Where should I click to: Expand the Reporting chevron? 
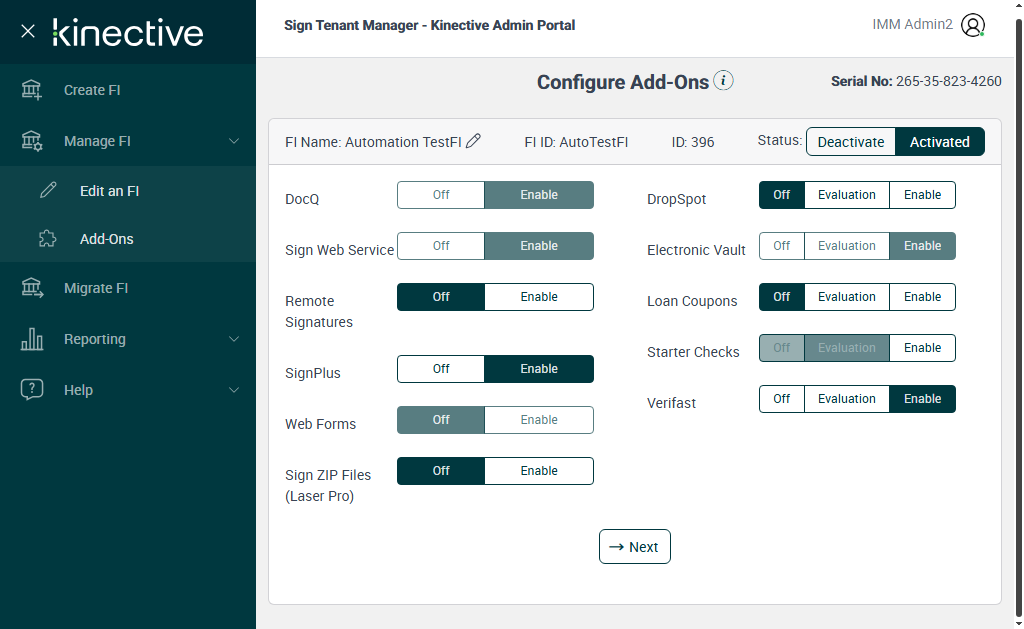[x=234, y=339]
